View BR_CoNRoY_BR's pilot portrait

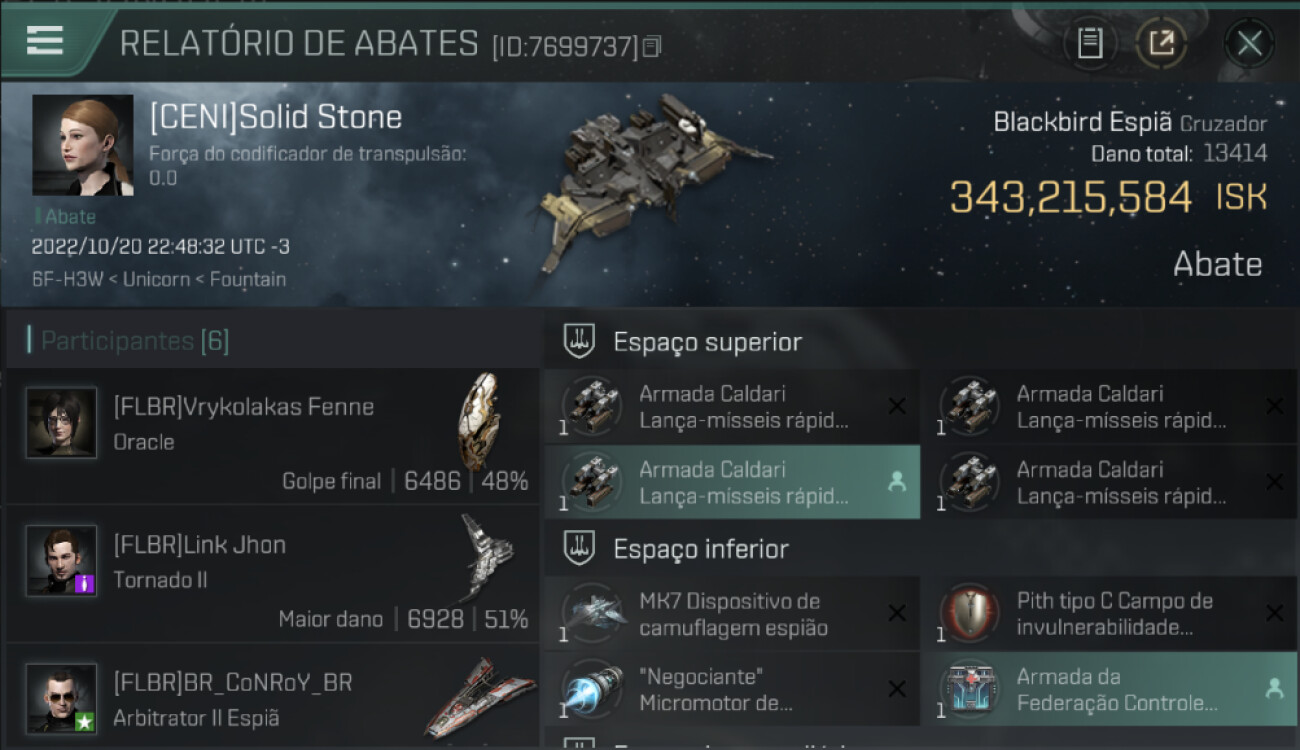click(61, 698)
